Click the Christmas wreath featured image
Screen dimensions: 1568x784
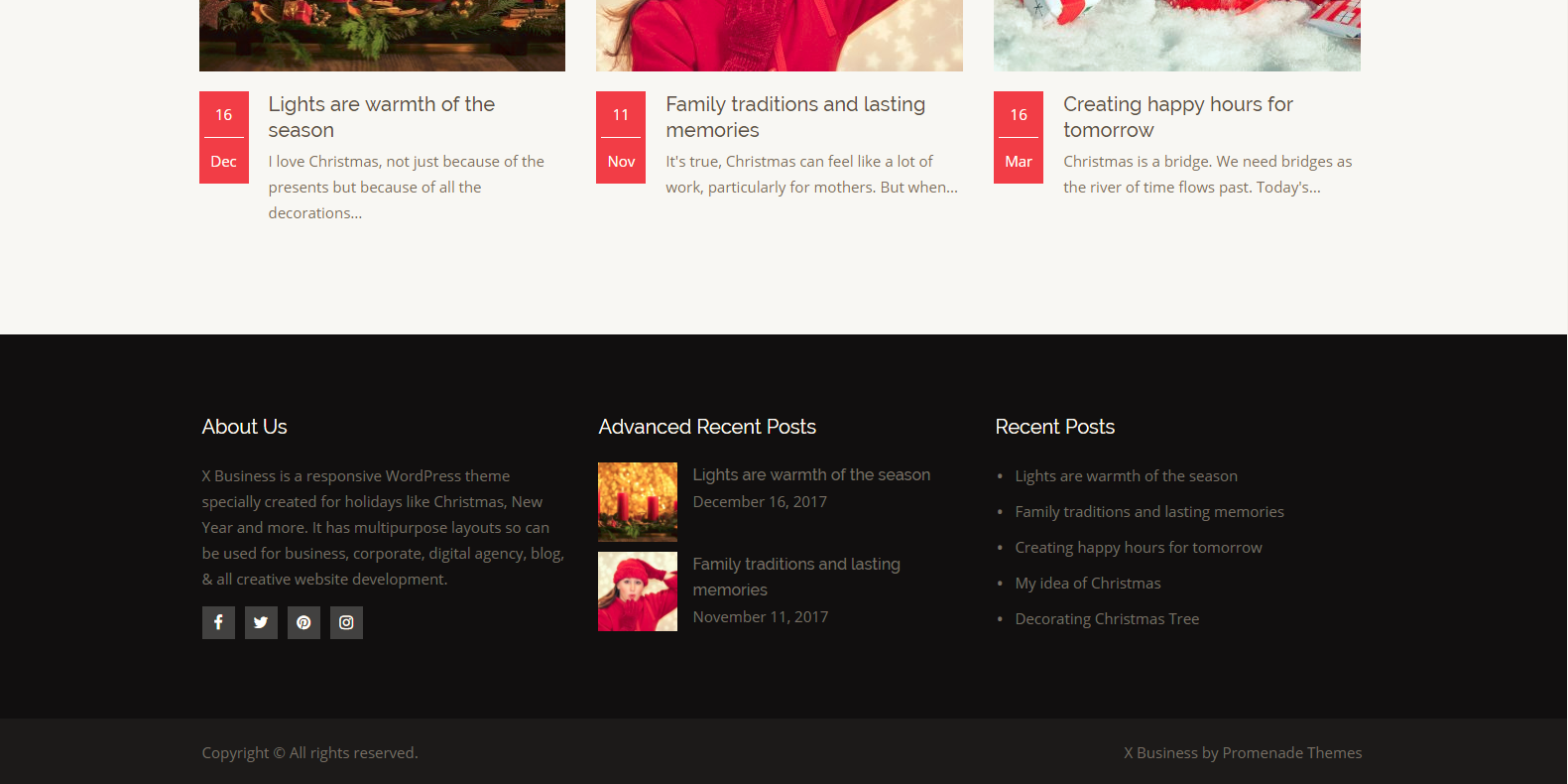pos(382,35)
